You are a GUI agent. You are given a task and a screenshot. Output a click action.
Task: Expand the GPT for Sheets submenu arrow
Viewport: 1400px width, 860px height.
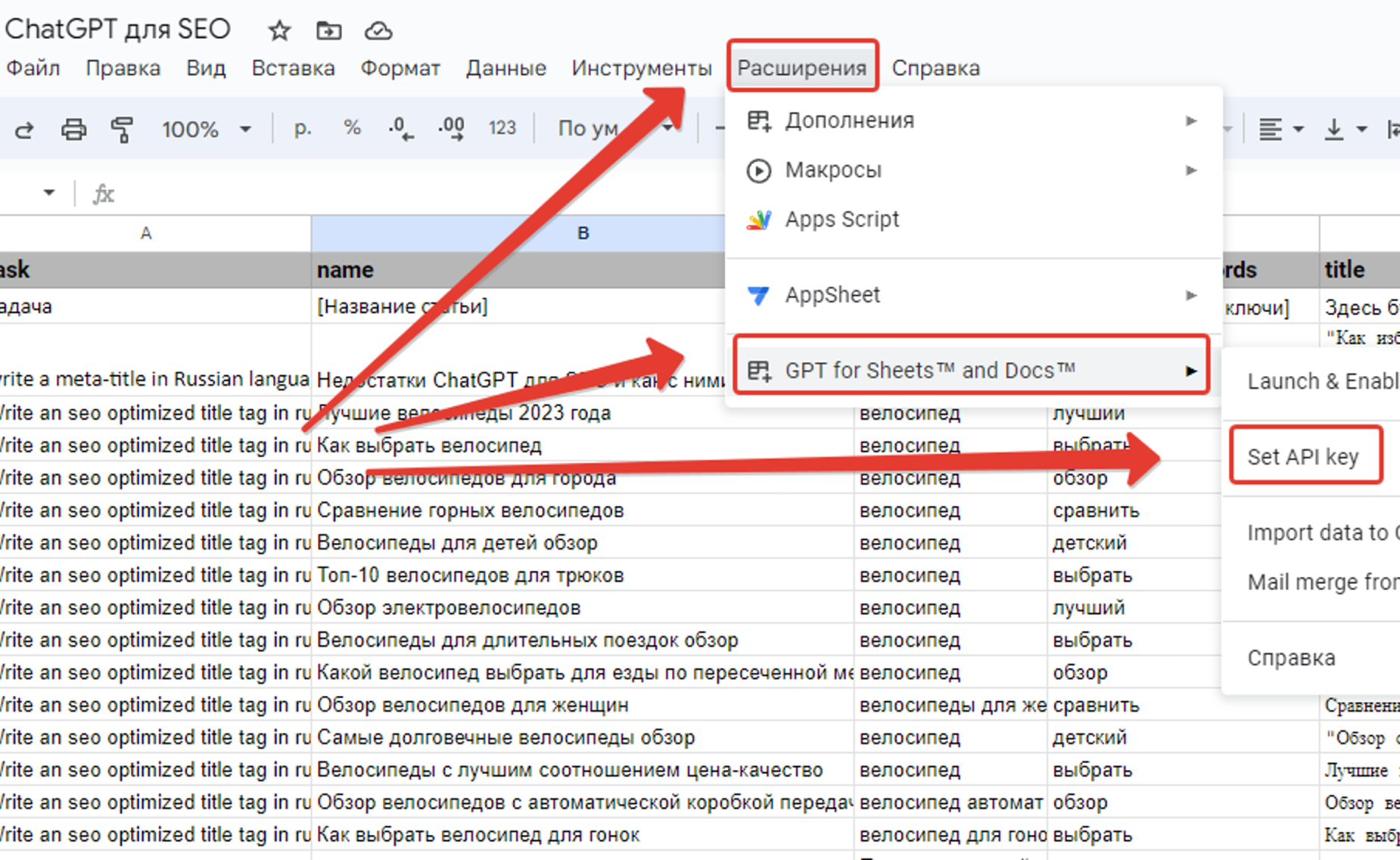(1191, 371)
